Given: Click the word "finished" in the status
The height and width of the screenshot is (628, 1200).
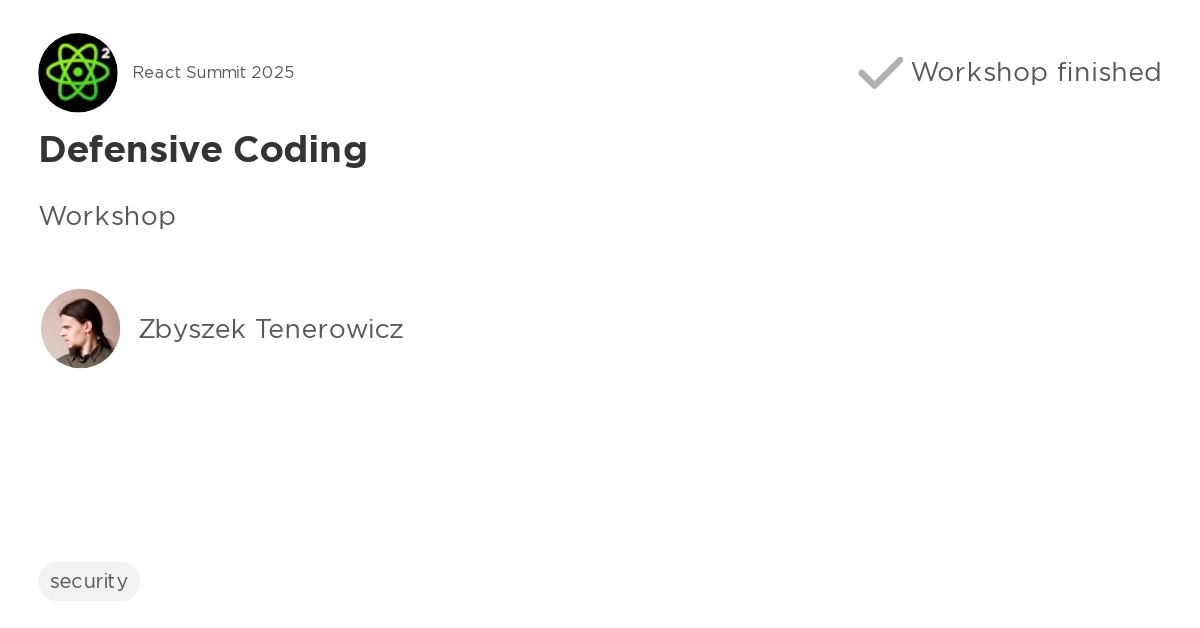Looking at the screenshot, I should tap(1109, 72).
